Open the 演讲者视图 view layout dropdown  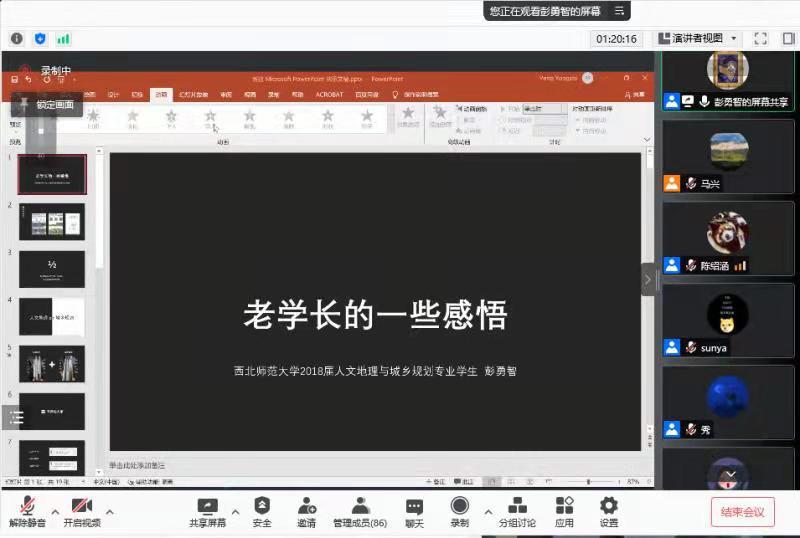click(x=696, y=39)
